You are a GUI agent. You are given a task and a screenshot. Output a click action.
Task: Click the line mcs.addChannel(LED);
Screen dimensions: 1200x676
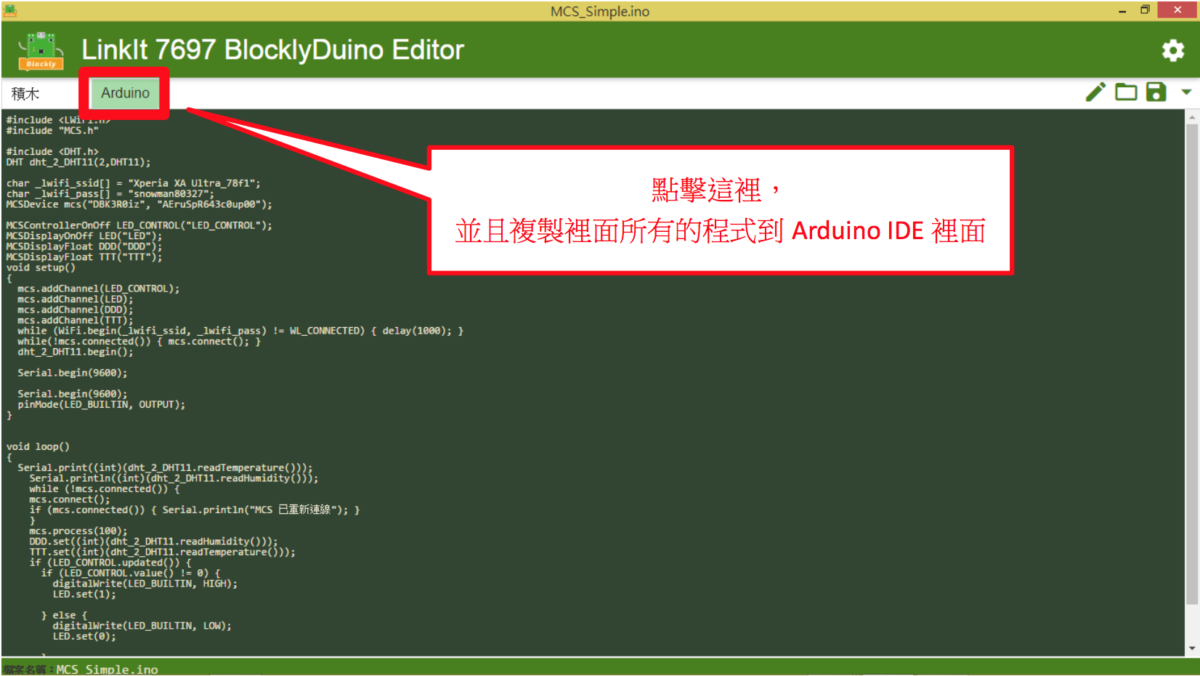75,299
